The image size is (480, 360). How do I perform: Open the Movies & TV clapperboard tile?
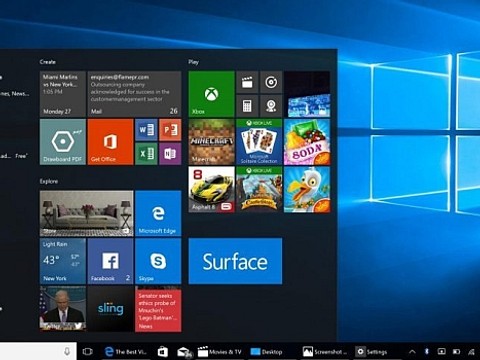coord(247,82)
